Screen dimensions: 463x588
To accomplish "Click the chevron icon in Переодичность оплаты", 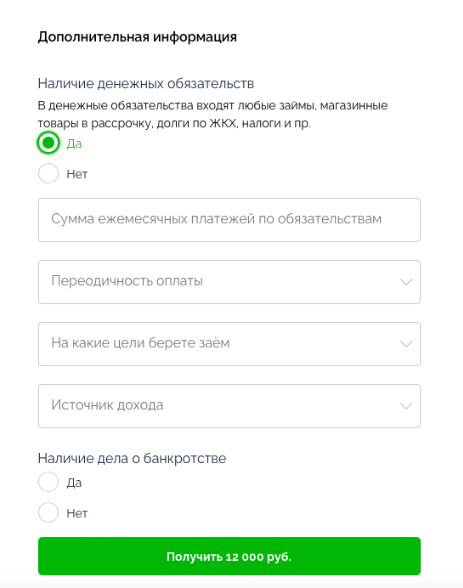I will (406, 282).
